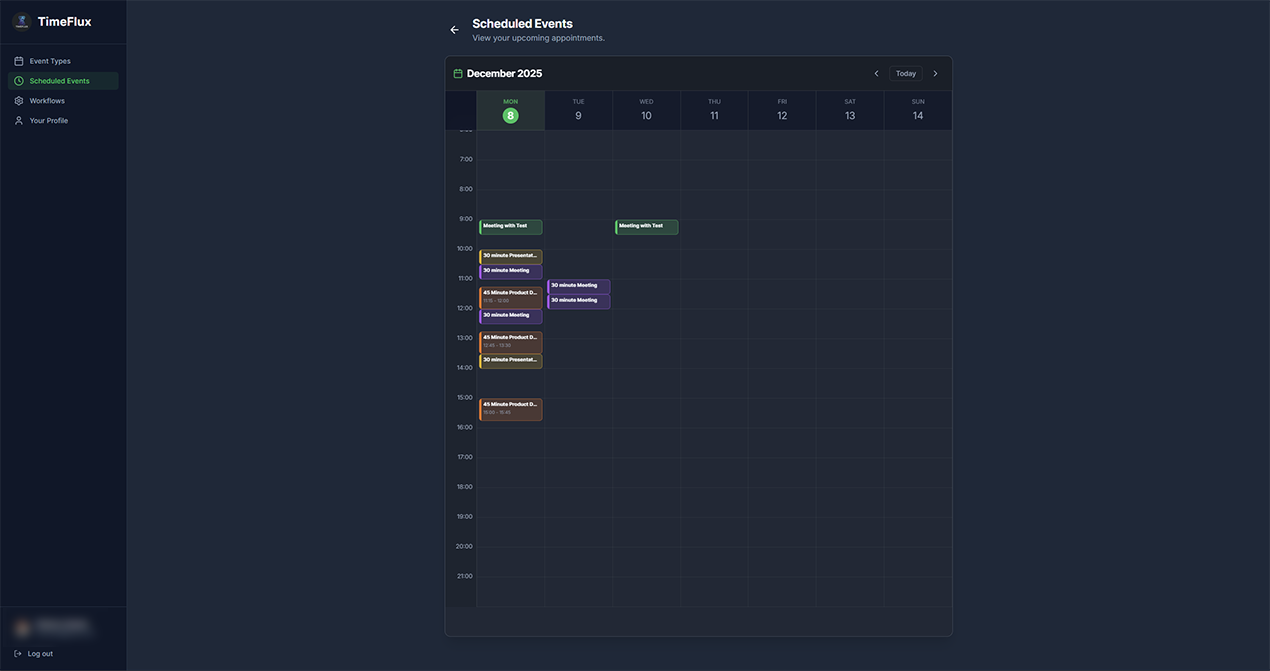Select the Sunday 14 column header
Image resolution: width=1270 pixels, height=671 pixels.
917,108
